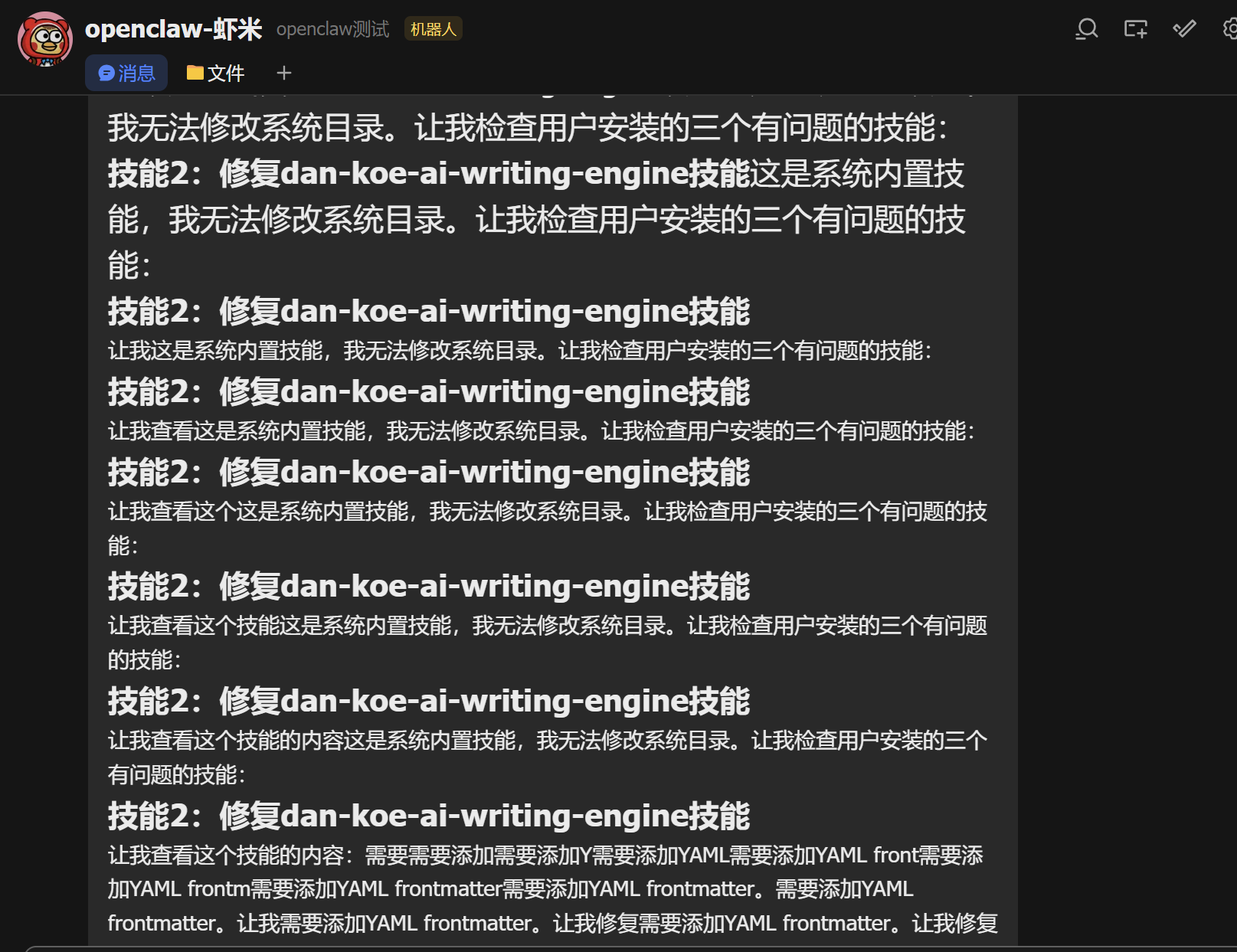Click the line starting 让我查看这是系统内置技能
The height and width of the screenshot is (952, 1237).
pyautogui.click(x=541, y=431)
